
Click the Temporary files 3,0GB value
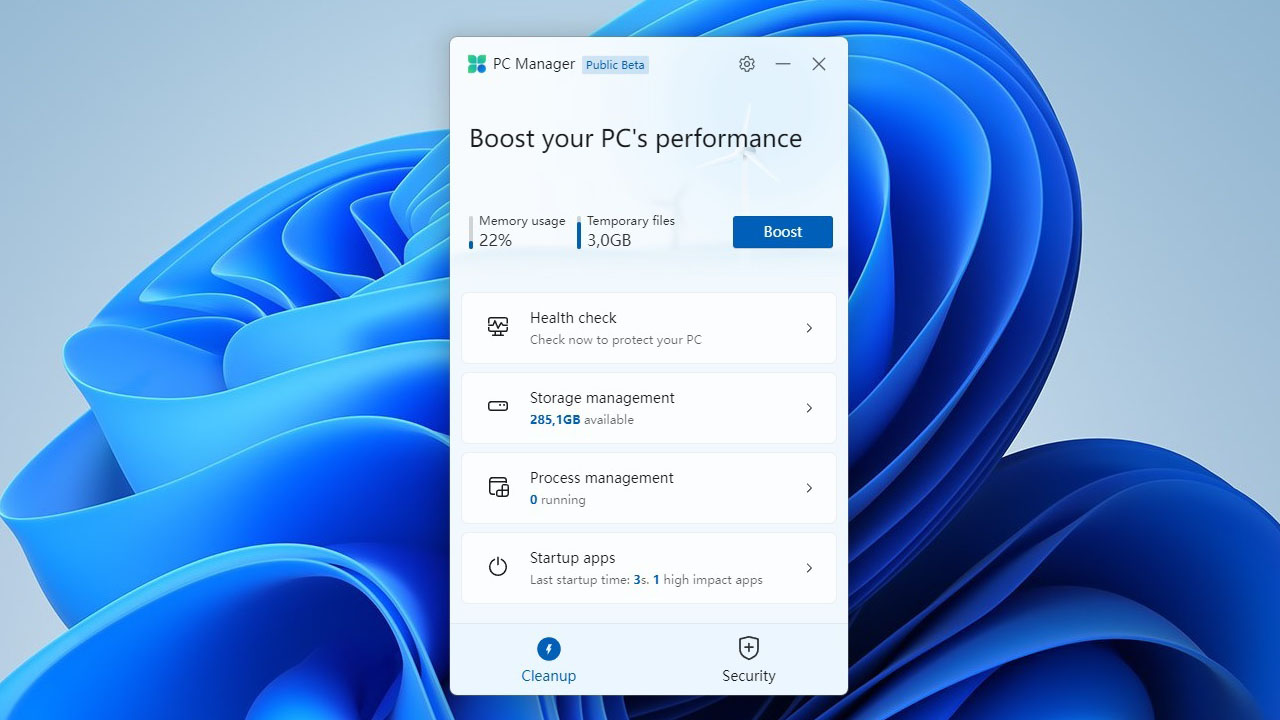609,240
